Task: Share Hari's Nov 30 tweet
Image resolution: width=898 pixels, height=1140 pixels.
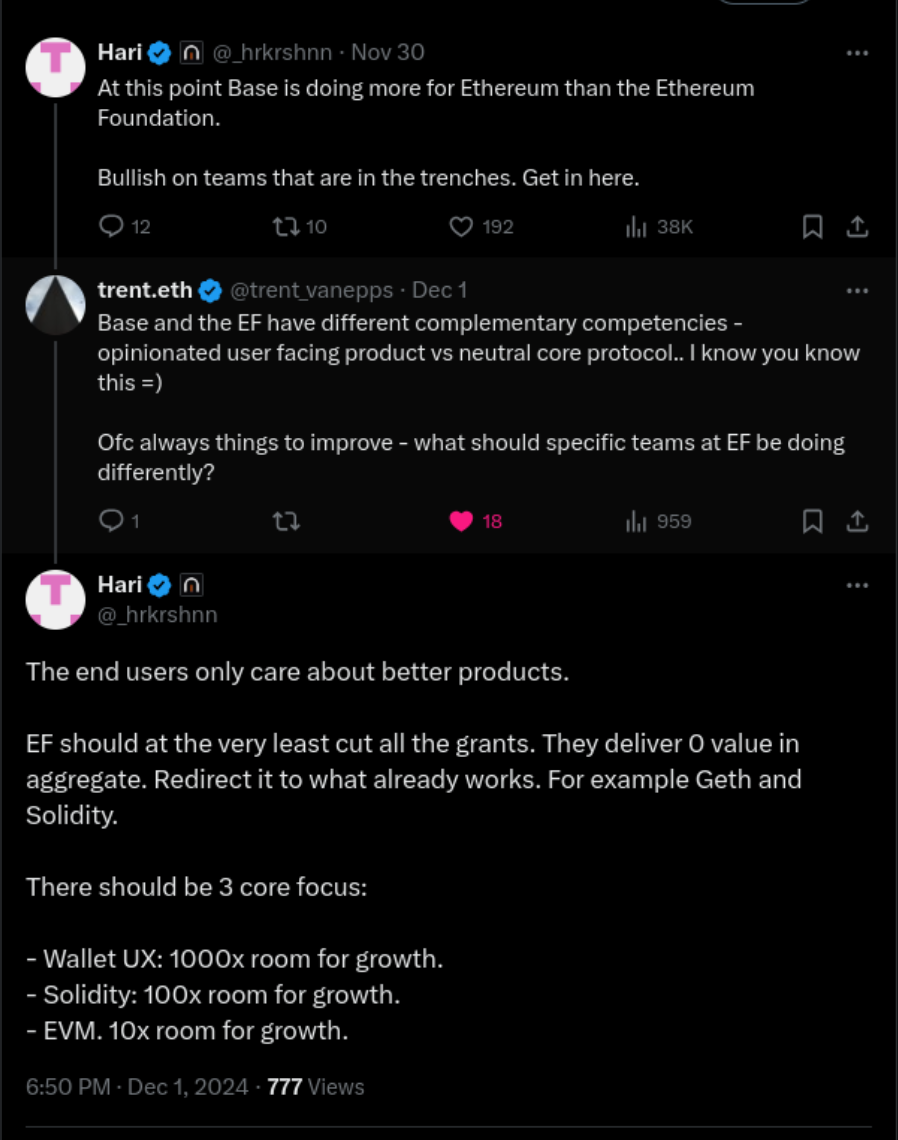Action: (857, 227)
